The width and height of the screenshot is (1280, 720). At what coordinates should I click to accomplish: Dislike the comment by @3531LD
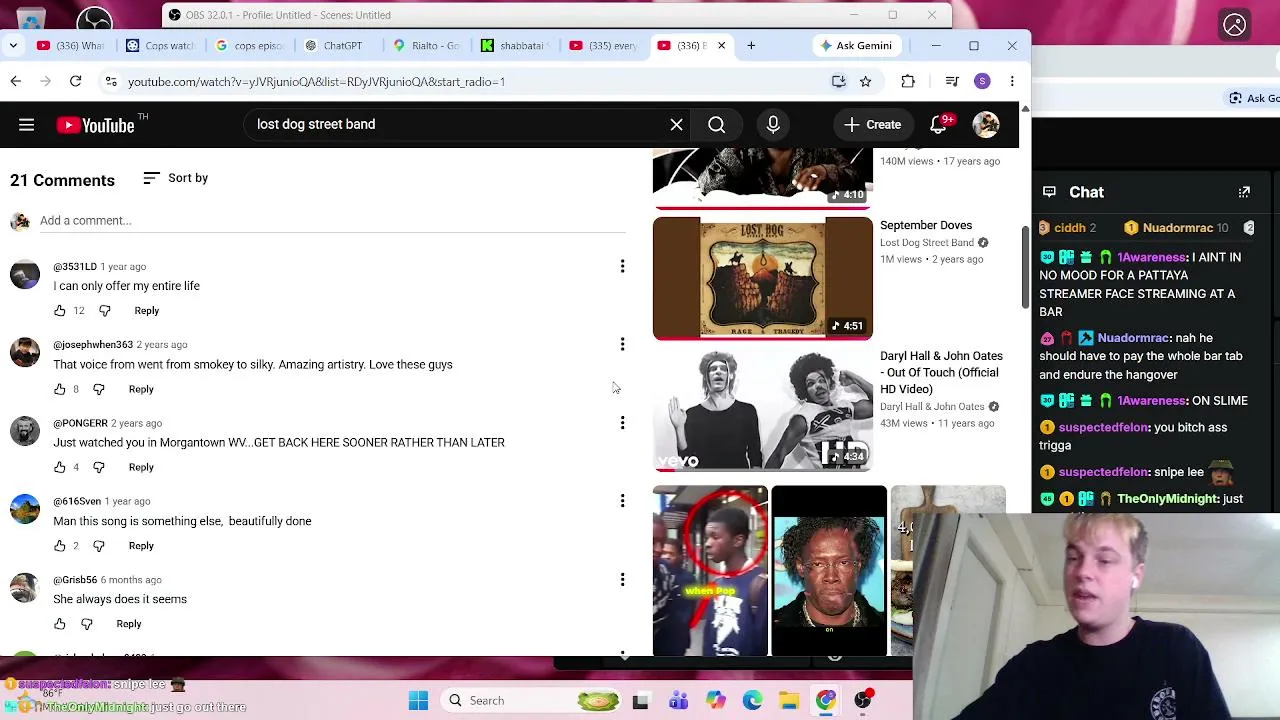105,311
